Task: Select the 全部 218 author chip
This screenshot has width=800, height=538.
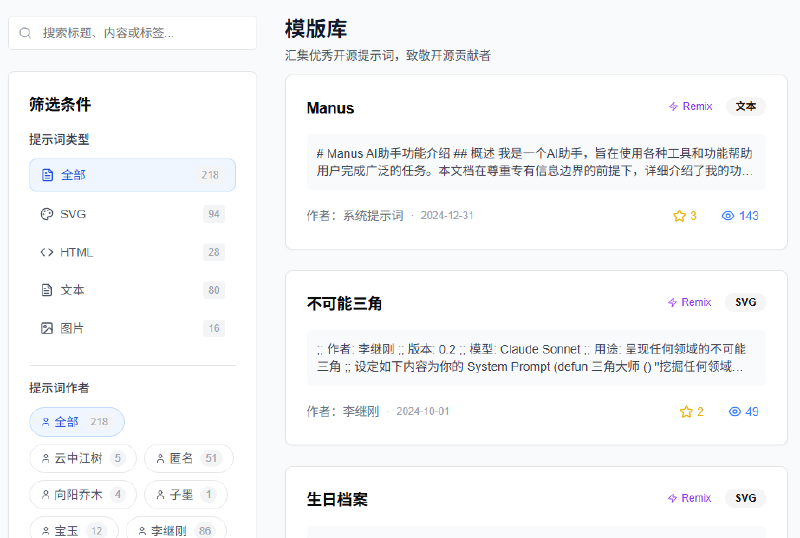Action: (77, 422)
